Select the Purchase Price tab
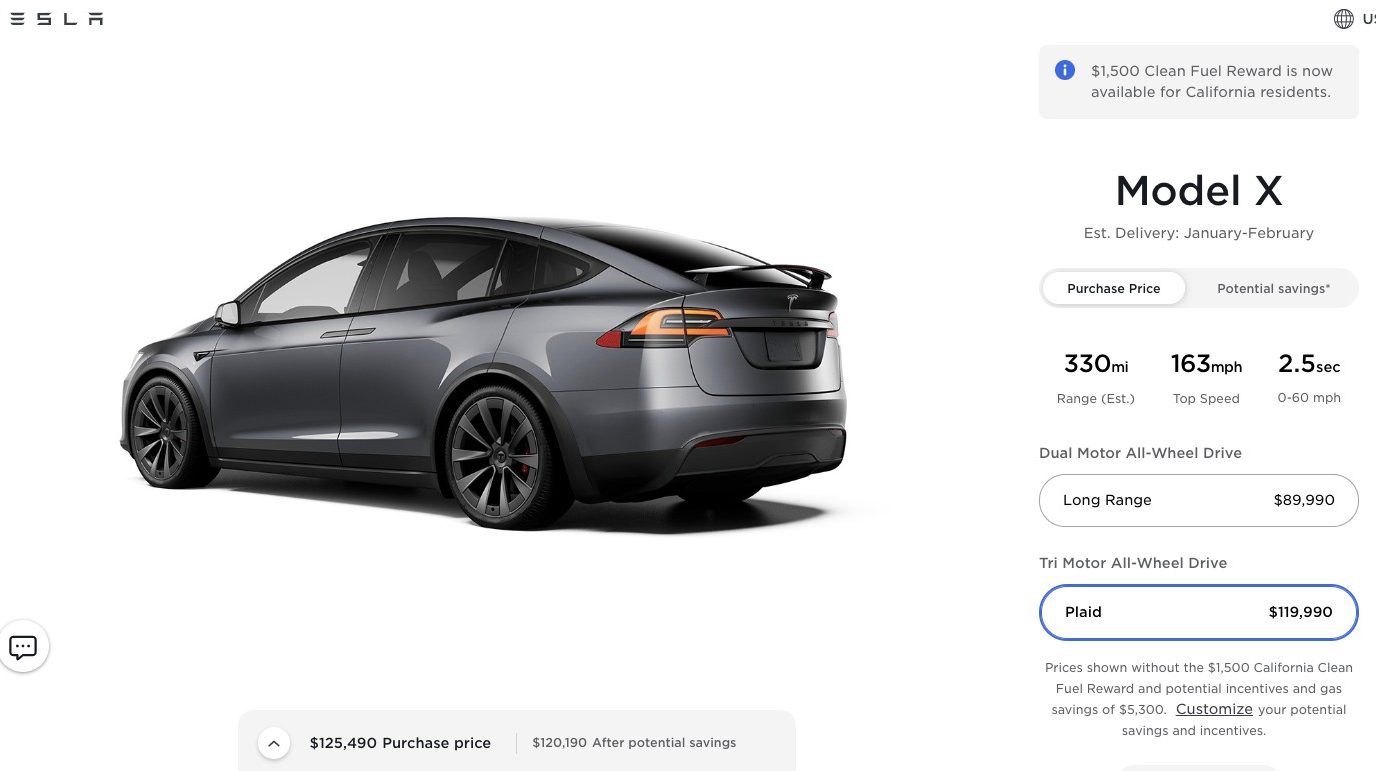Viewport: 1376px width, 771px height. (x=1113, y=288)
